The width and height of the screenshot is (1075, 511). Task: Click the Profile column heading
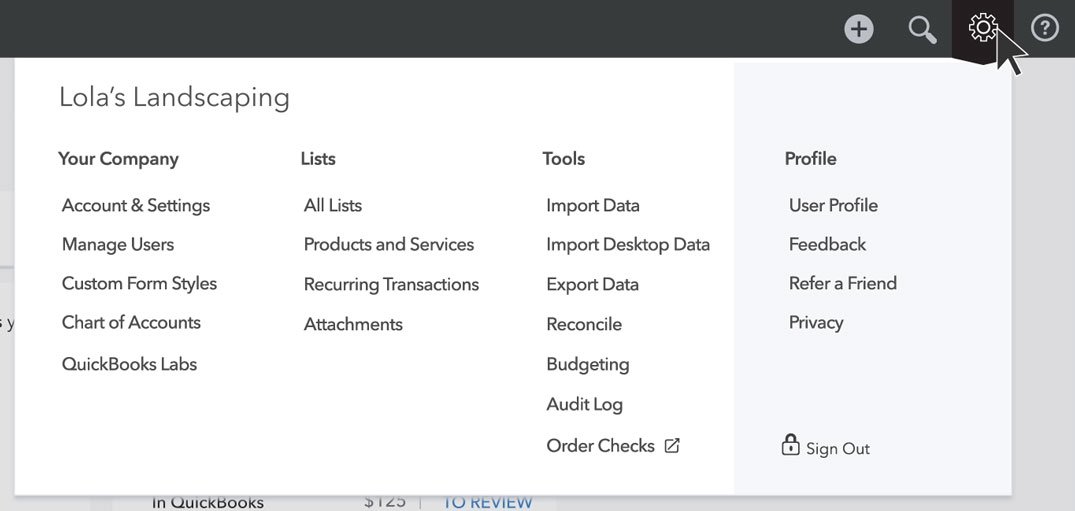click(810, 159)
